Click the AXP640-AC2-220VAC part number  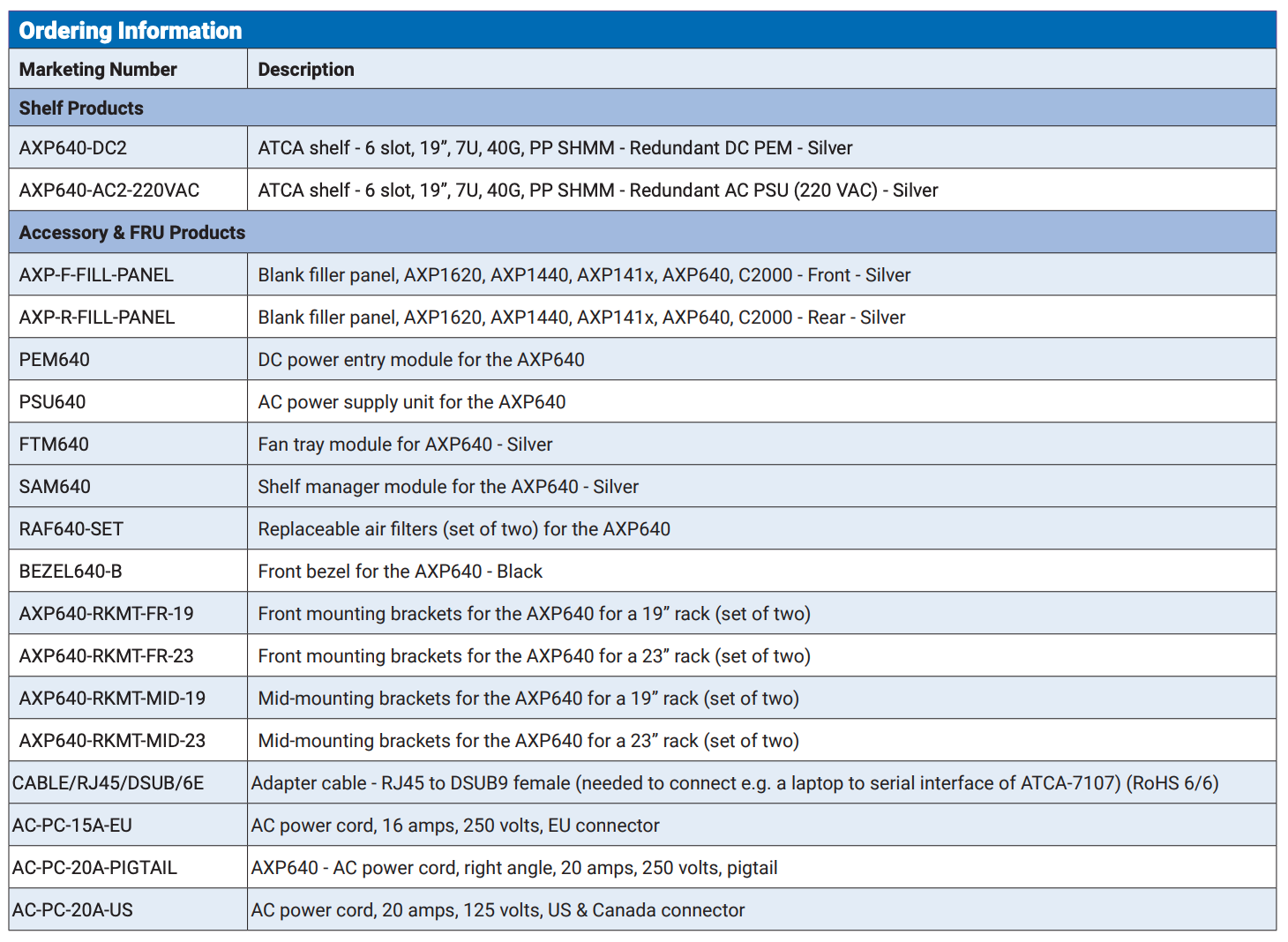click(x=109, y=191)
